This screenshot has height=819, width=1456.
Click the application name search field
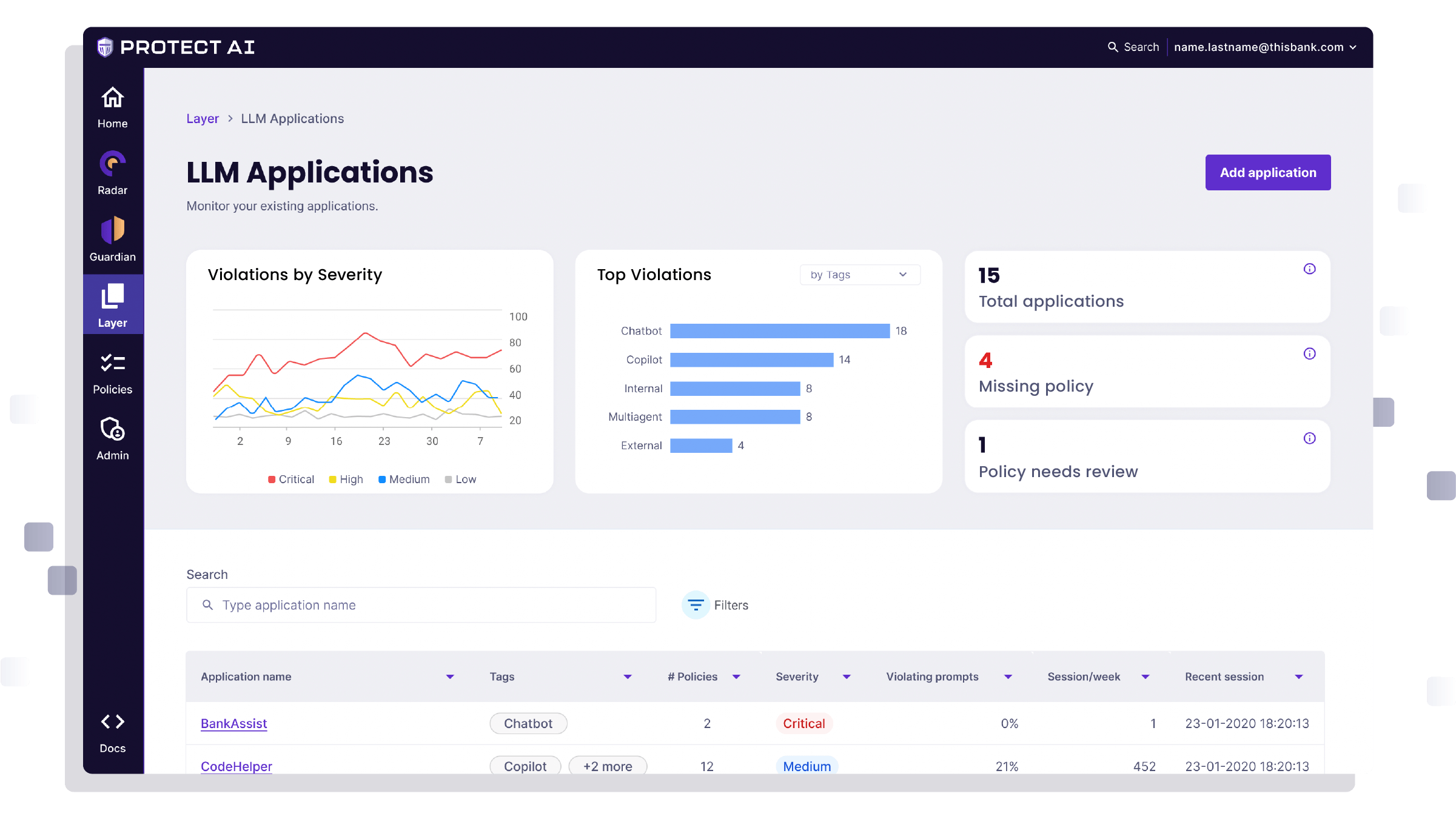pos(421,605)
